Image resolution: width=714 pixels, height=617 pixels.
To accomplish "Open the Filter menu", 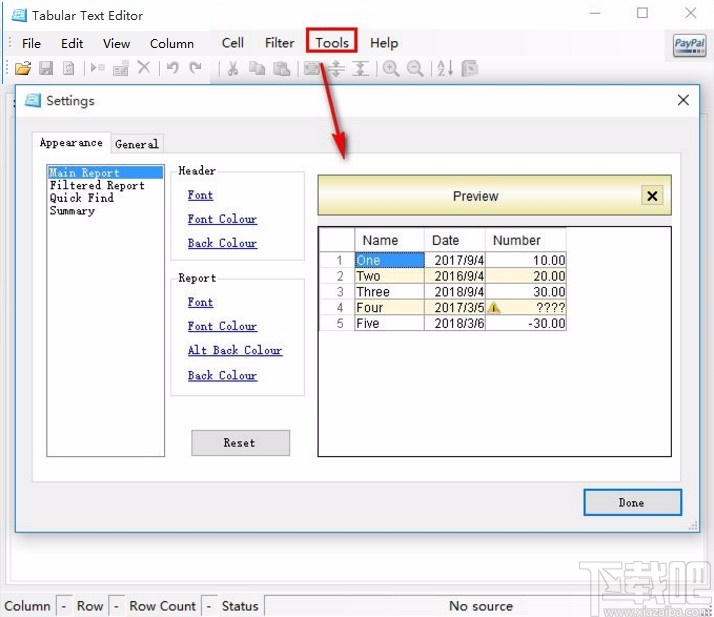I will pyautogui.click(x=280, y=43).
